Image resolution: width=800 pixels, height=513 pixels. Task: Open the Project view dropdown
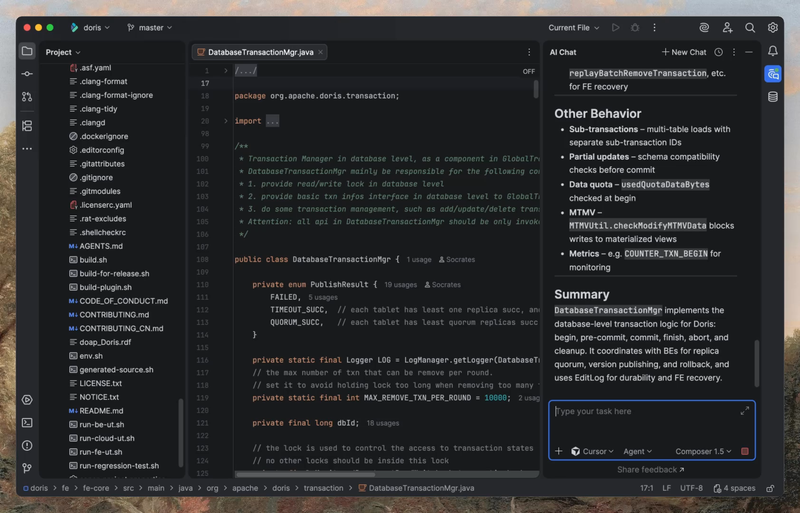pos(63,52)
